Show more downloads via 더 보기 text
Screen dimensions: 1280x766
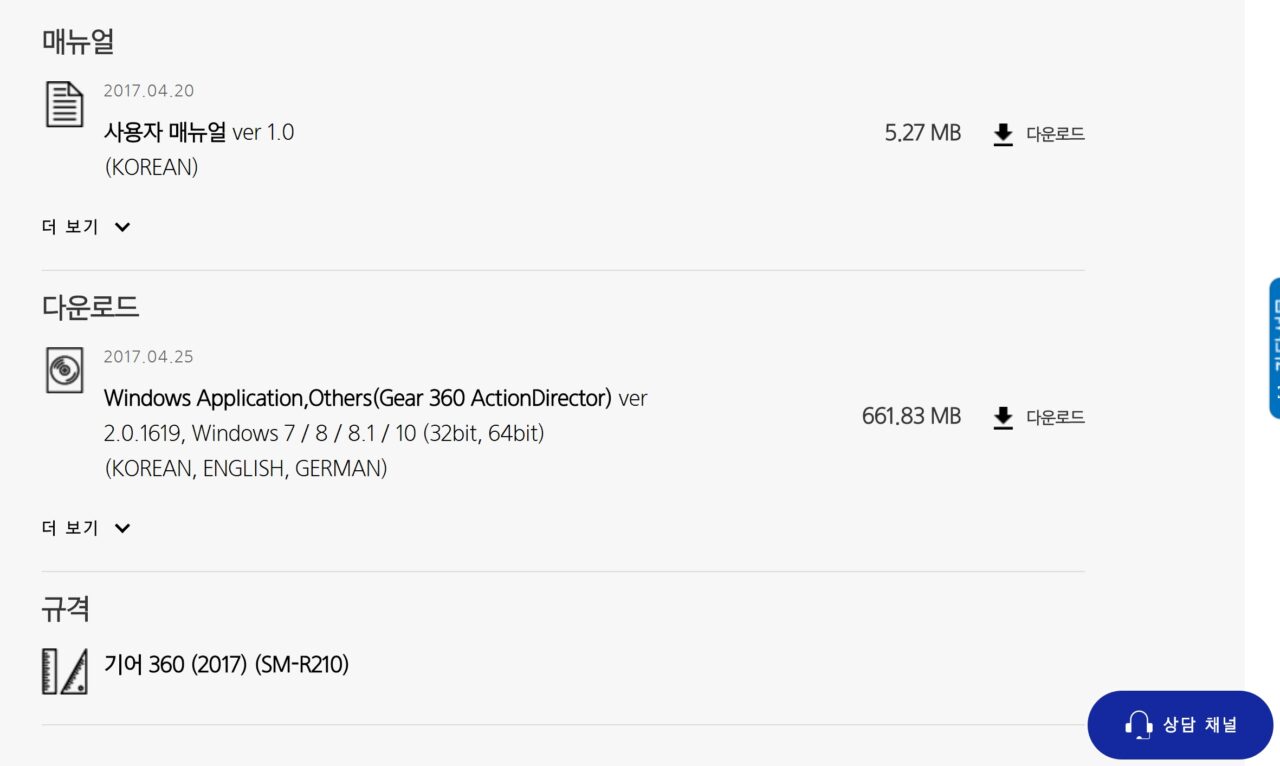click(x=70, y=528)
